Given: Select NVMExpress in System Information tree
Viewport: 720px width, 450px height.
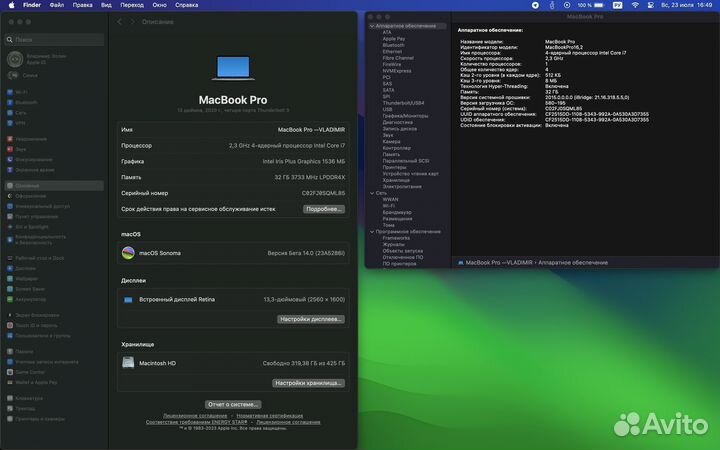Looking at the screenshot, I should pos(397,71).
